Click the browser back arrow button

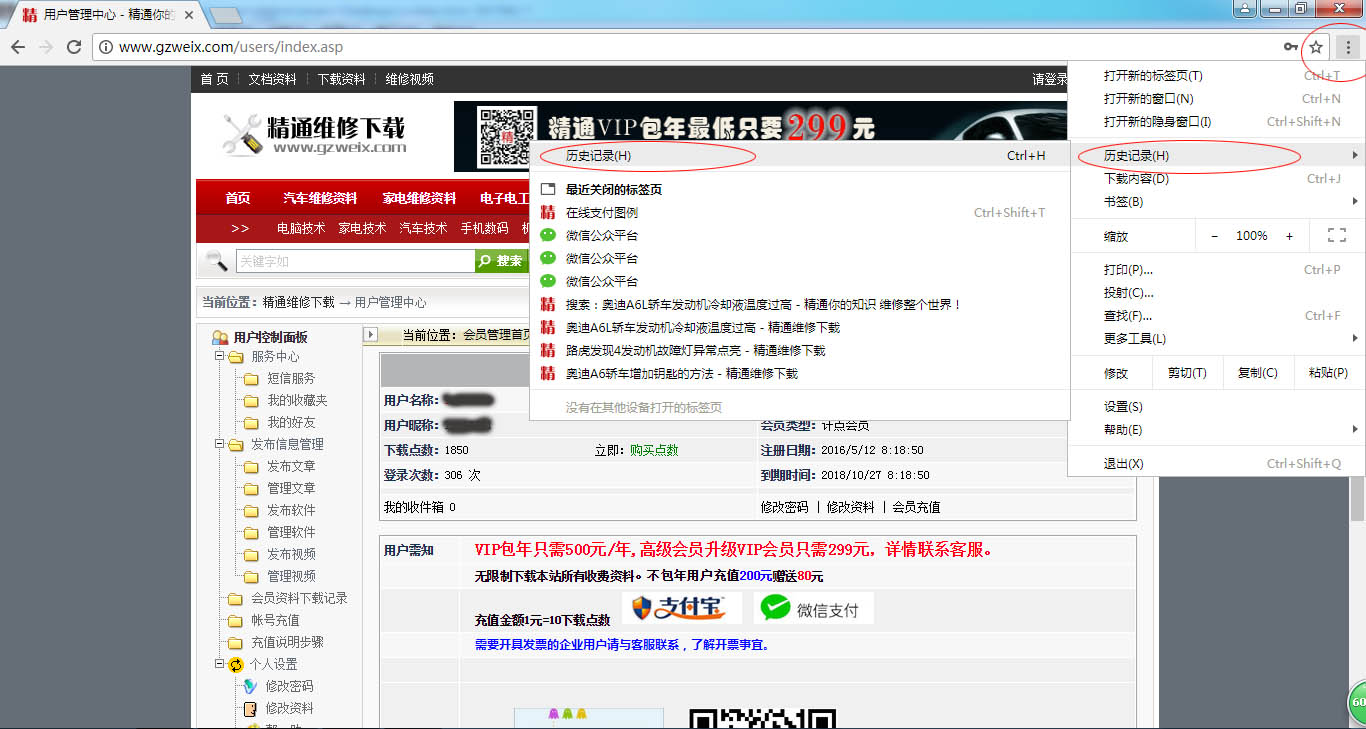point(17,47)
